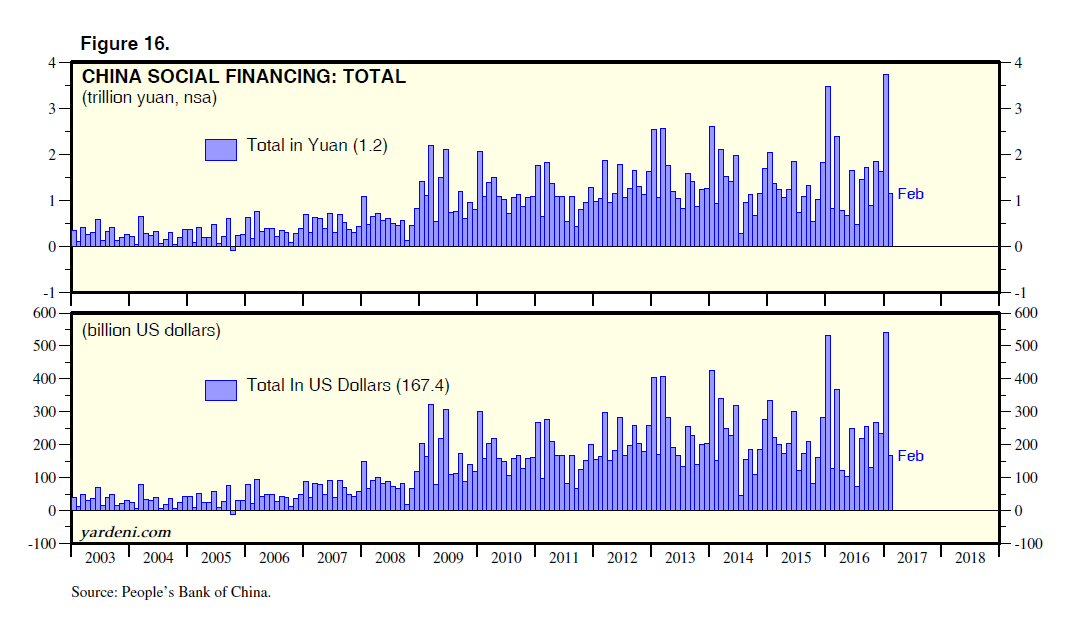Click the Total in Yuan legend swatch
The width and height of the screenshot is (1084, 618).
click(220, 148)
